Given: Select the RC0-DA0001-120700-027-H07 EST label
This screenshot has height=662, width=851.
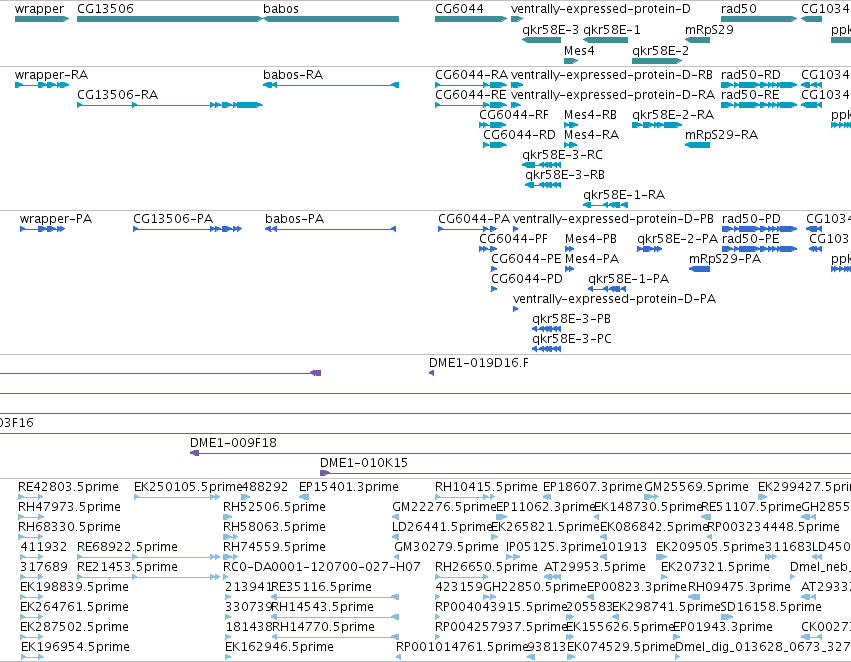Looking at the screenshot, I should [322, 567].
